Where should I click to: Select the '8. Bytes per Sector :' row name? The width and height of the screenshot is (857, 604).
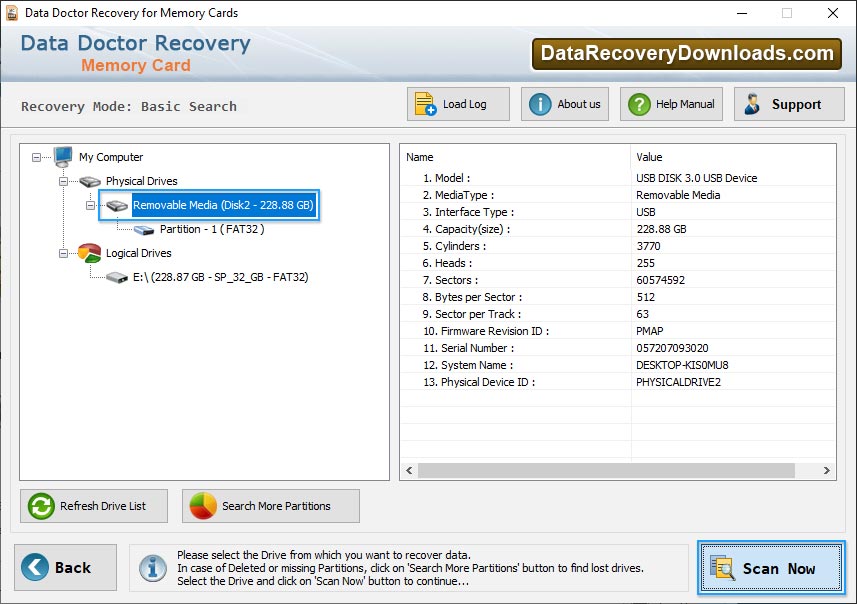472,297
